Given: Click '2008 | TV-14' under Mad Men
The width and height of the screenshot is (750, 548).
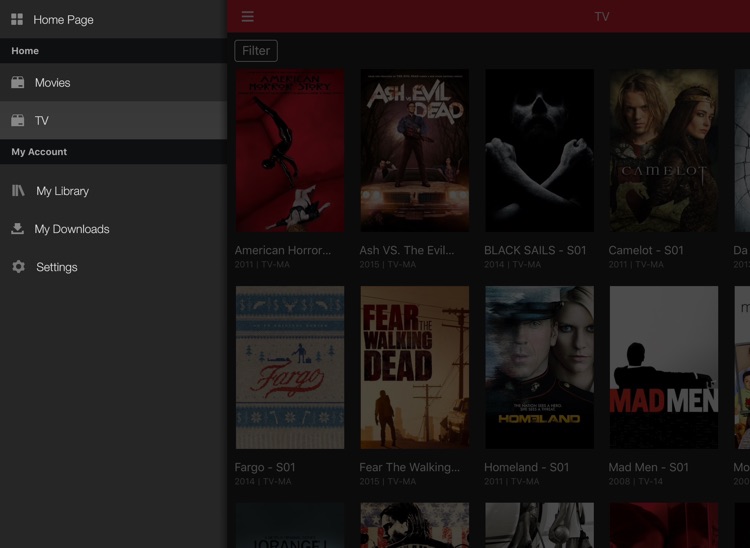Looking at the screenshot, I should (636, 481).
